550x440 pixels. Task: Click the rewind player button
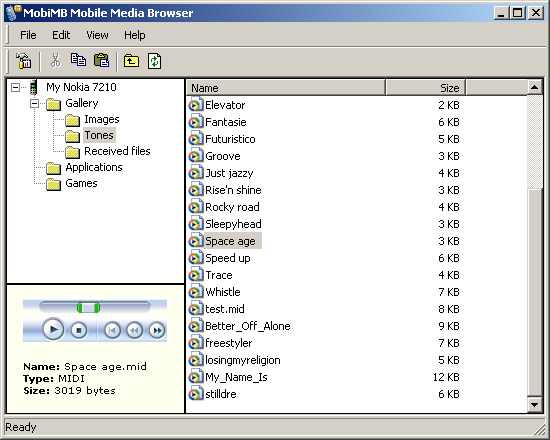click(134, 330)
